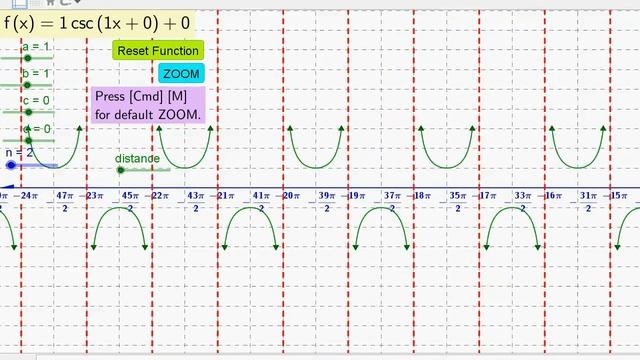Click the cyan ZOOM button
The image size is (640, 360).
tap(181, 73)
